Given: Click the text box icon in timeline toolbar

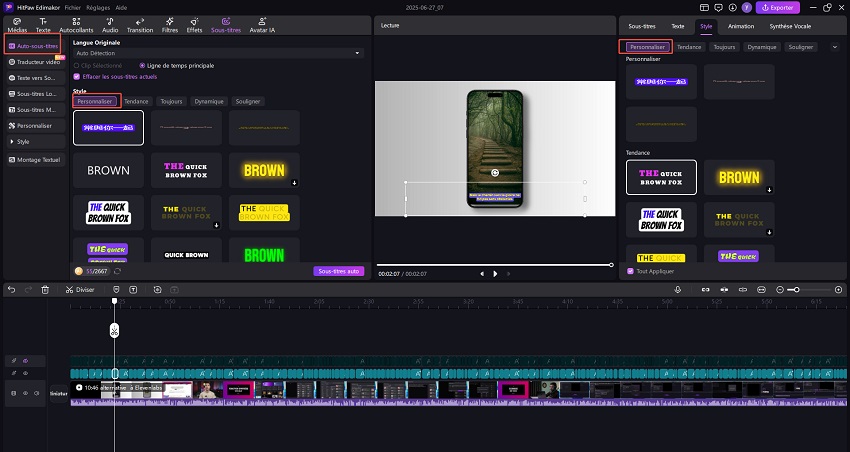Looking at the screenshot, I should tap(133, 290).
